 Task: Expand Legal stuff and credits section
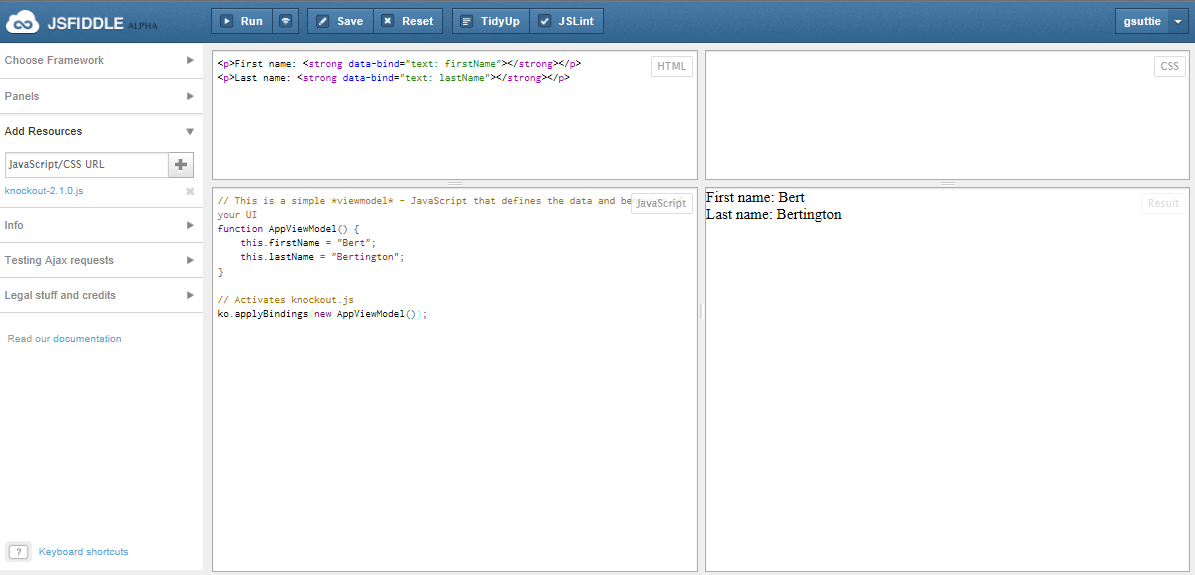coord(101,295)
